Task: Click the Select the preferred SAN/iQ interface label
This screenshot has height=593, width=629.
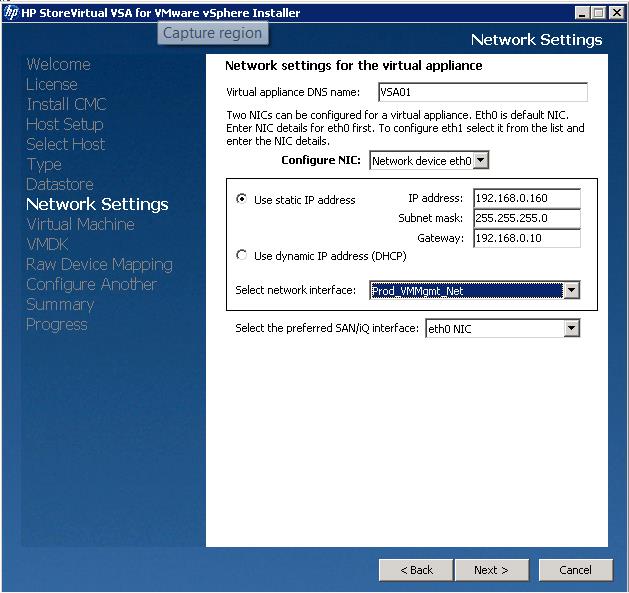Action: pos(327,328)
